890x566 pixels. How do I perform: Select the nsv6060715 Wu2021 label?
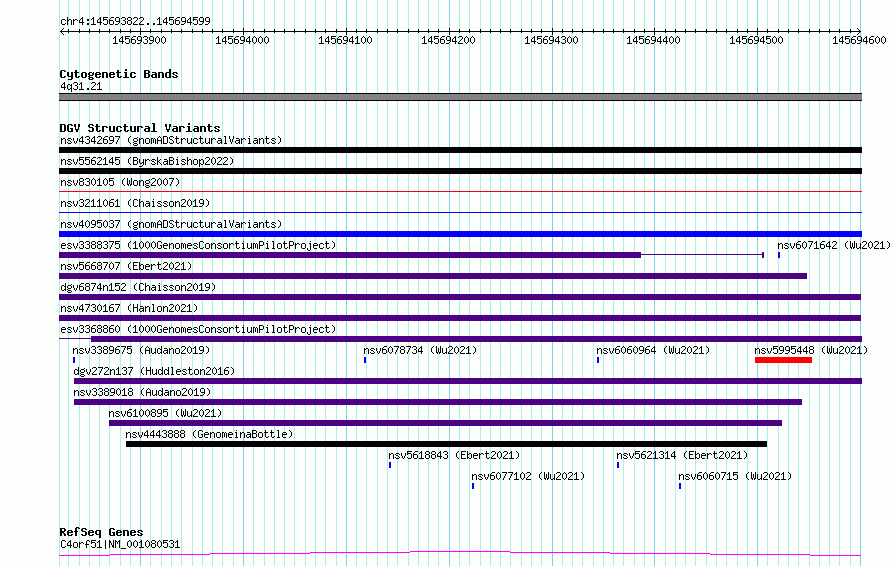pos(735,476)
